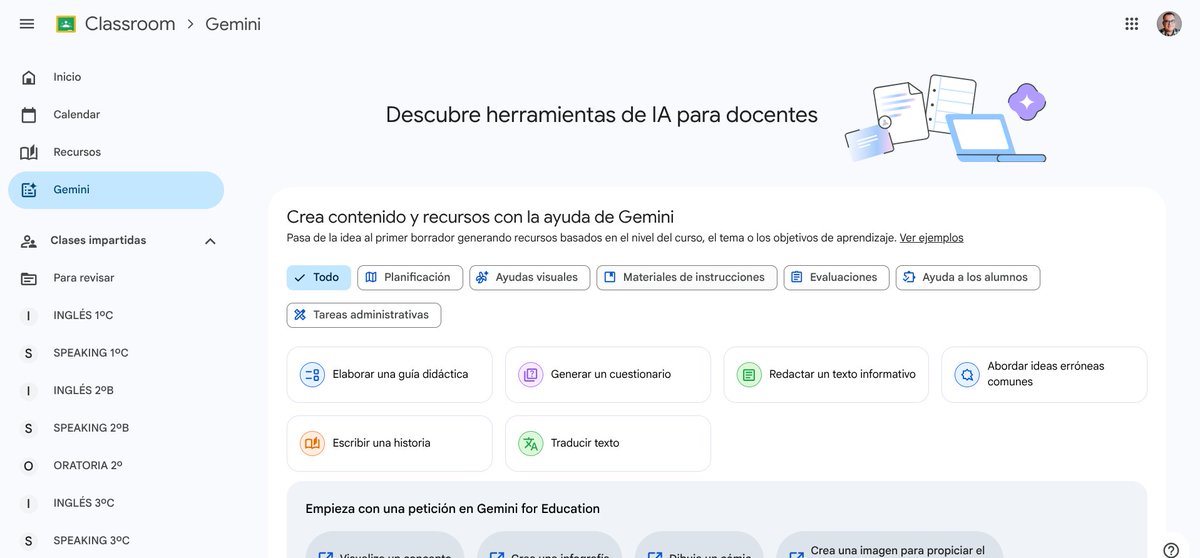Viewport: 1200px width, 558px height.
Task: Open Elaborar una guía didáctica card
Action: point(389,375)
